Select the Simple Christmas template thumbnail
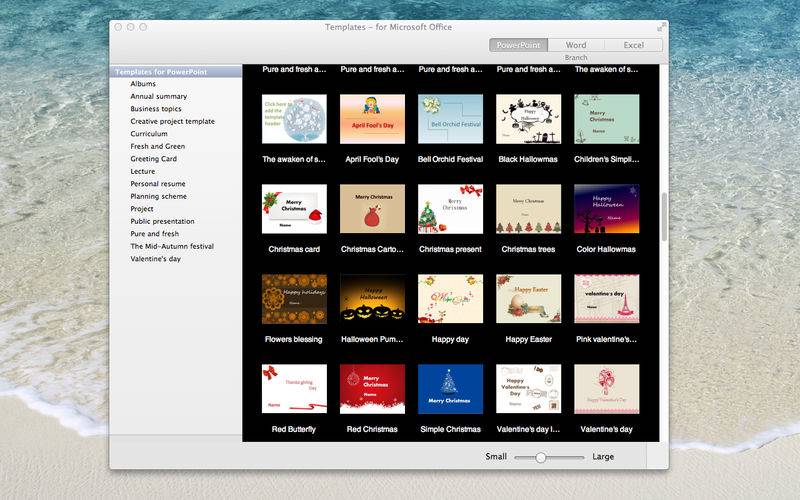800x500 pixels. (x=451, y=389)
